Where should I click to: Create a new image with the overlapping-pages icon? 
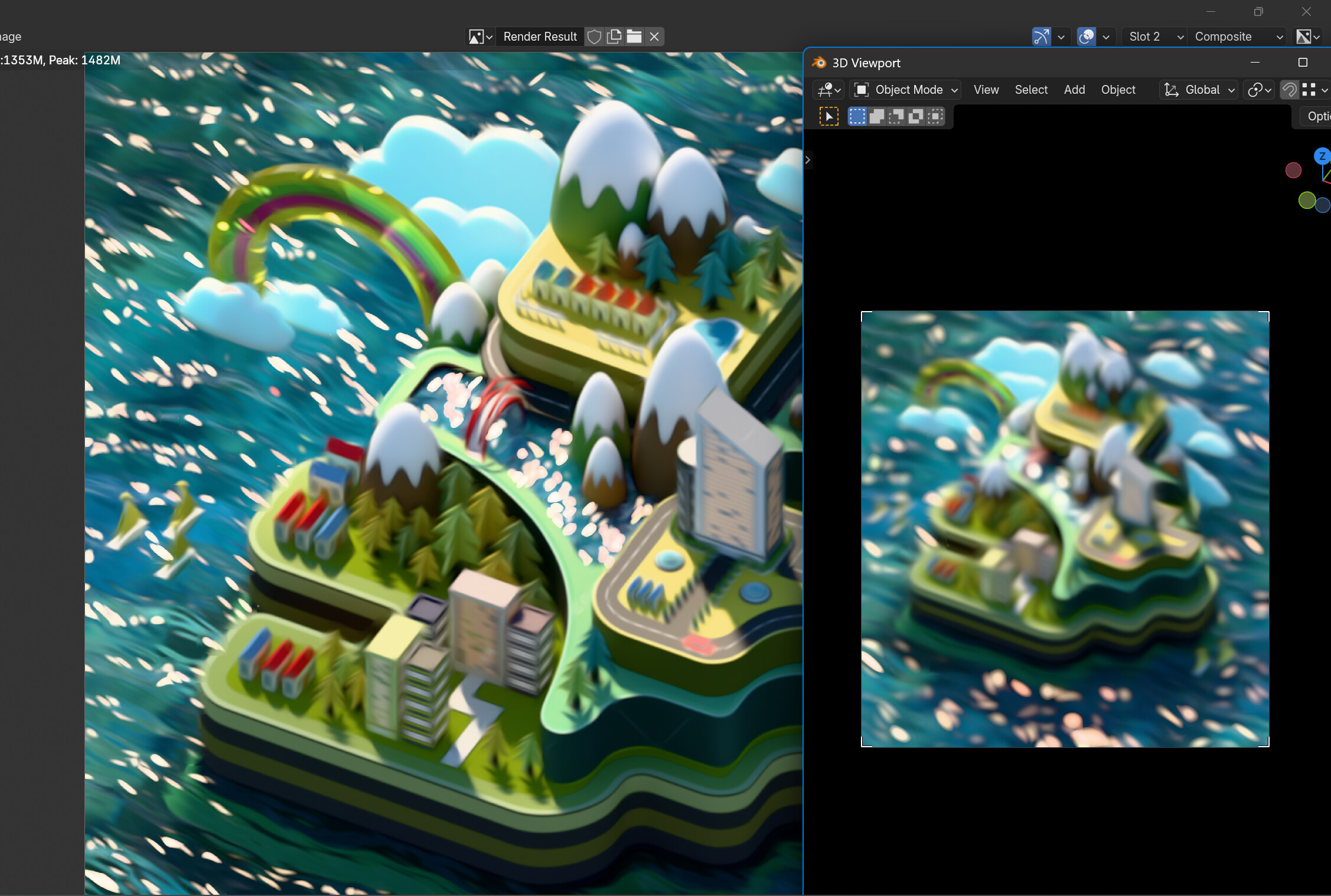click(614, 37)
